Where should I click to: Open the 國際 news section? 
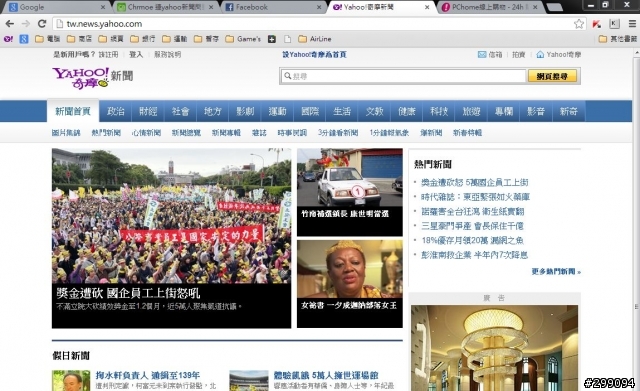coord(309,111)
